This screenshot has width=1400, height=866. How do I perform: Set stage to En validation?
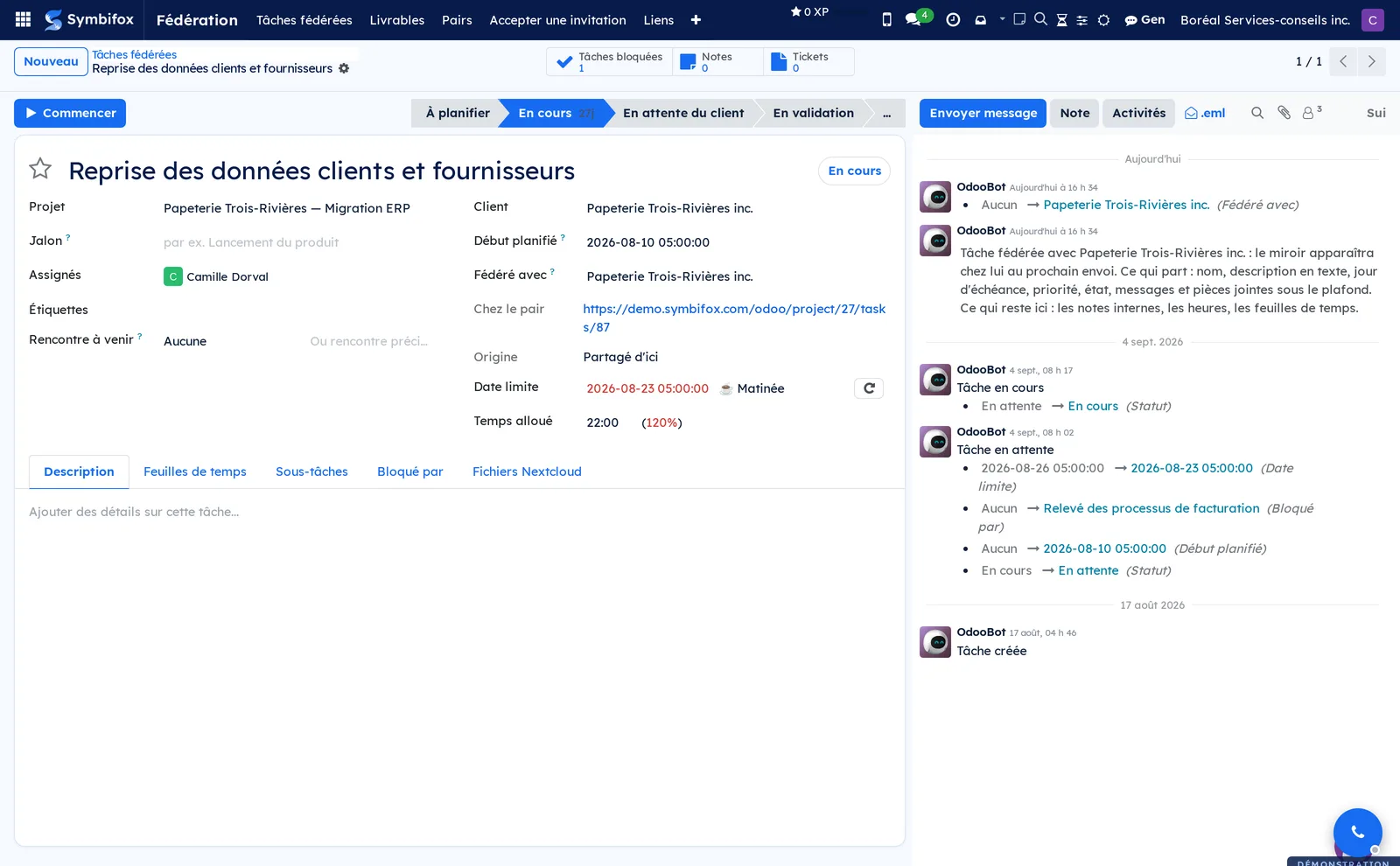point(813,113)
